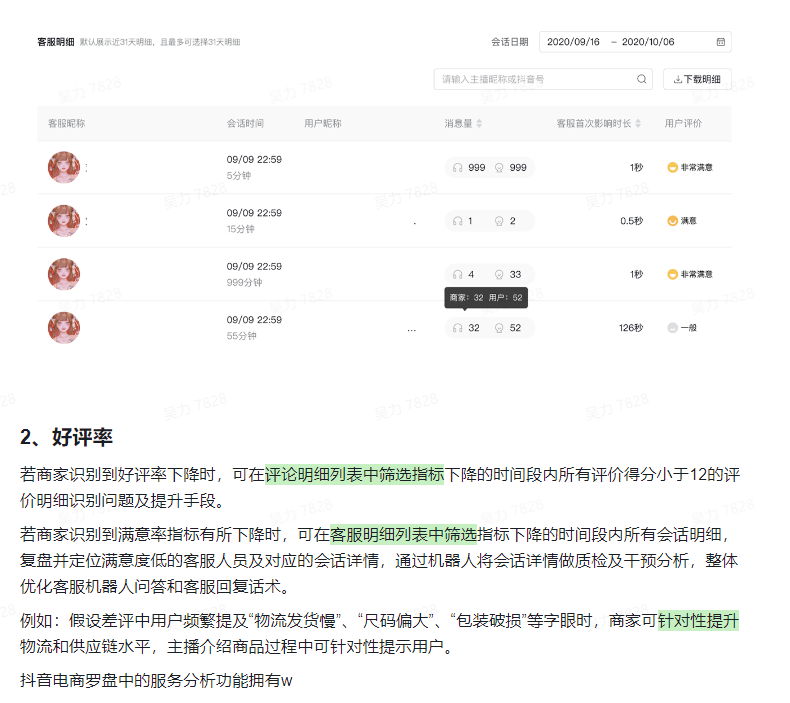Click the headset icon beside 999 in first row
Viewport: 790px width, 703px height.
458,168
